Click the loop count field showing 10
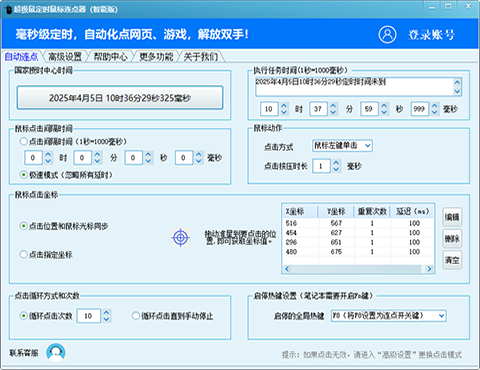The width and height of the screenshot is (480, 370). [89, 316]
